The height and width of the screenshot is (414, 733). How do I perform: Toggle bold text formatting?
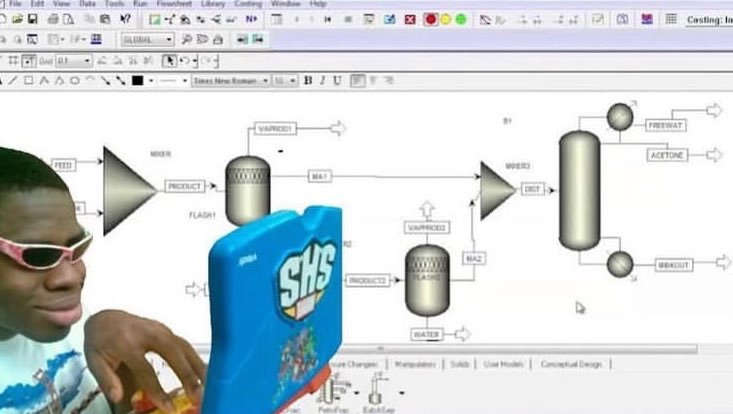click(308, 80)
